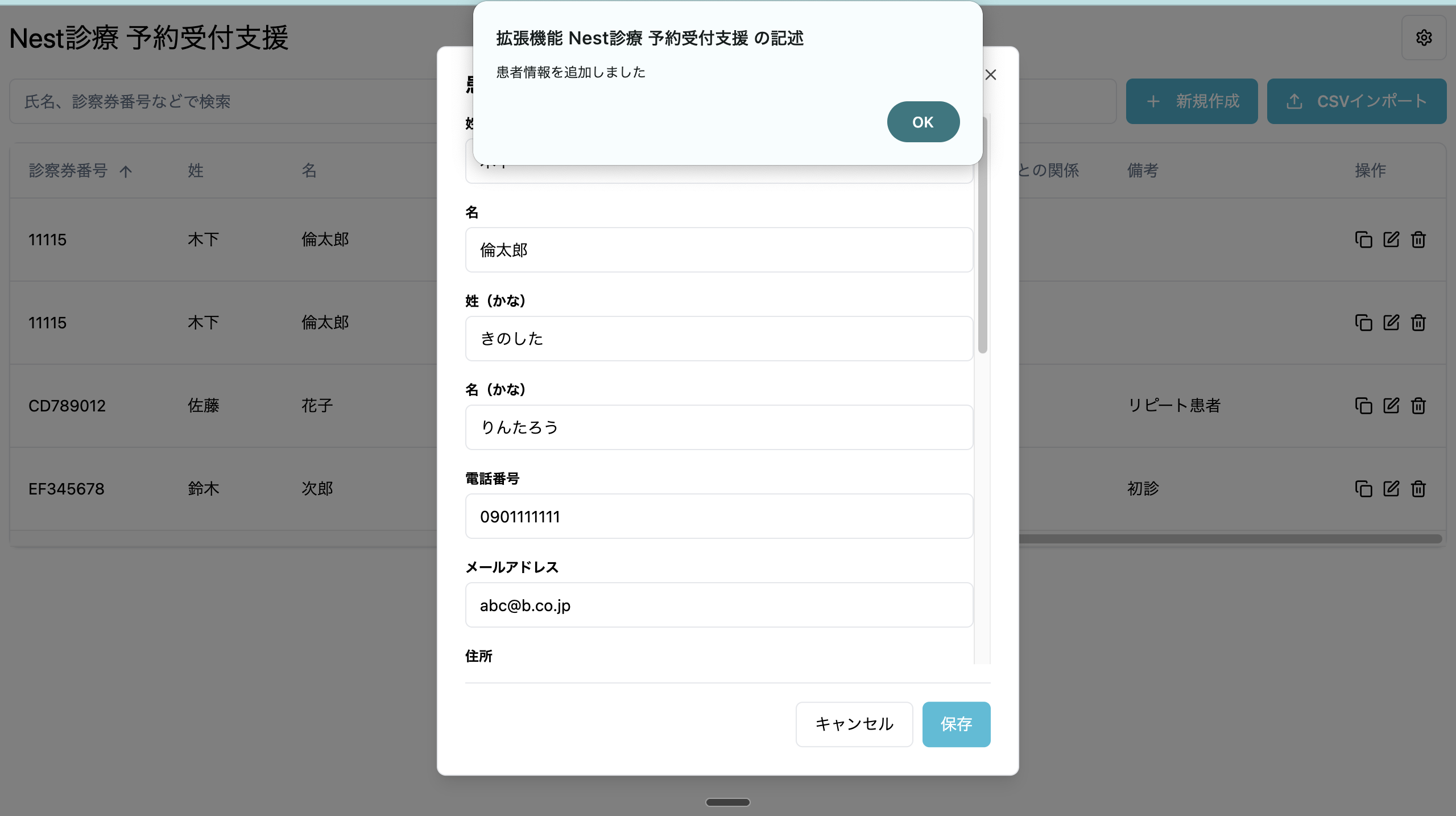Duplicate the 佐藤 花子 record
The height and width of the screenshot is (816, 1456).
pyautogui.click(x=1363, y=406)
